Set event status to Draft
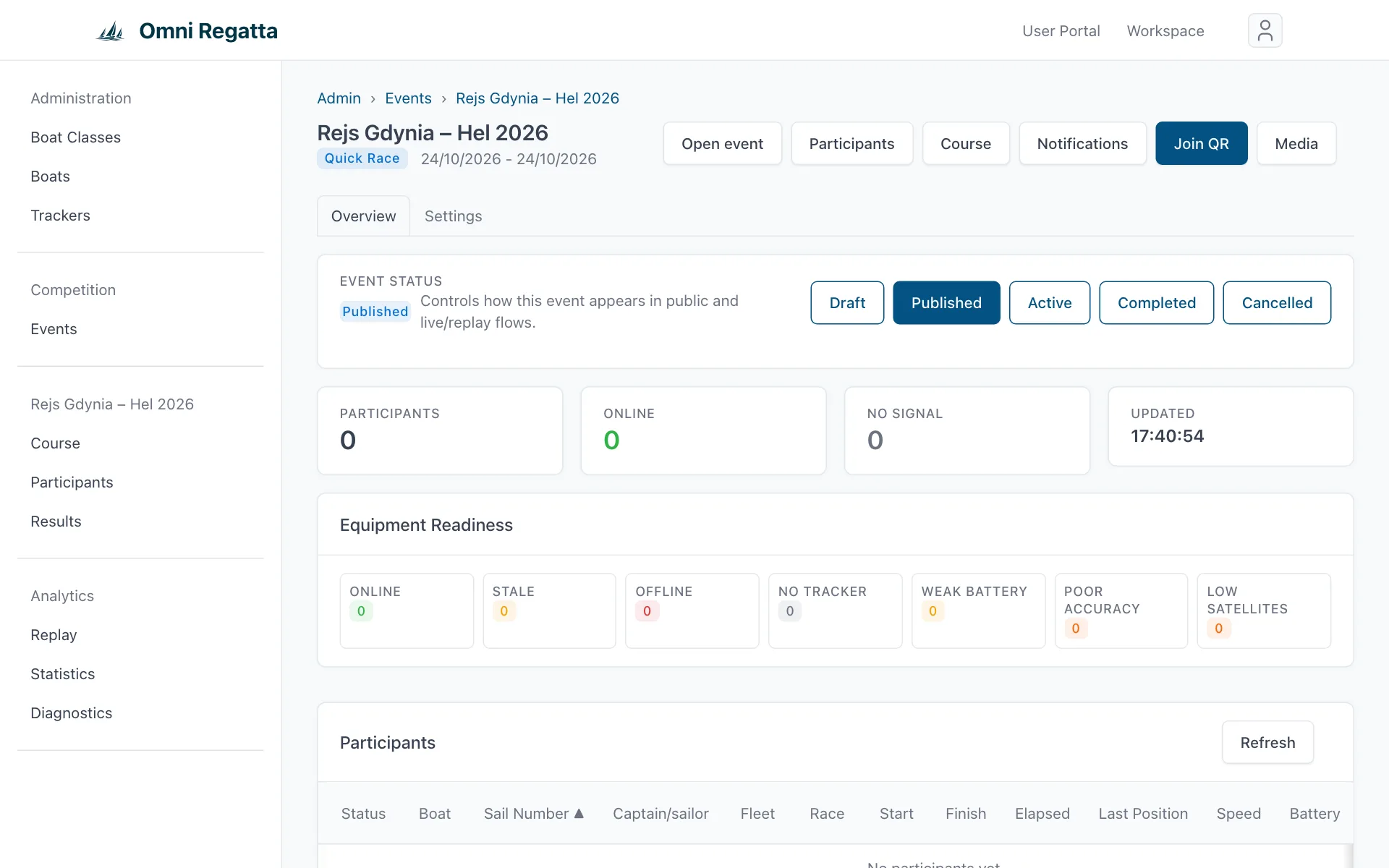The height and width of the screenshot is (868, 1389). tap(847, 302)
